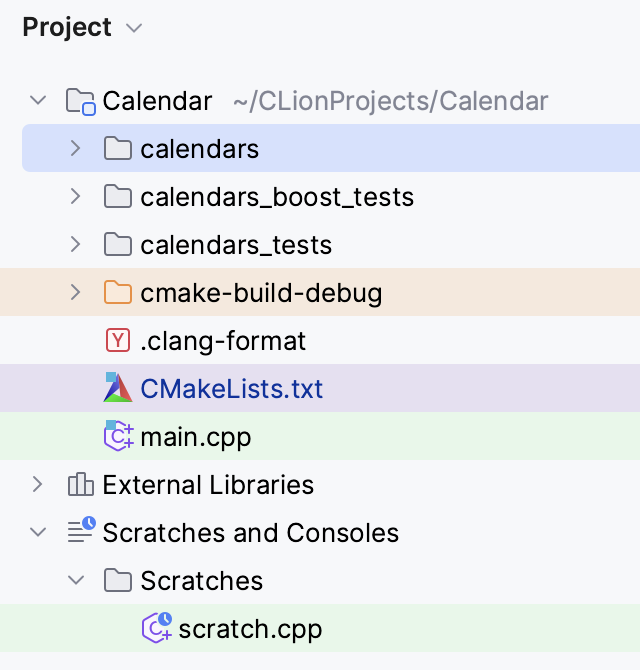
Task: Click the CMake icon beside CMakeLists.txt
Action: click(x=118, y=388)
